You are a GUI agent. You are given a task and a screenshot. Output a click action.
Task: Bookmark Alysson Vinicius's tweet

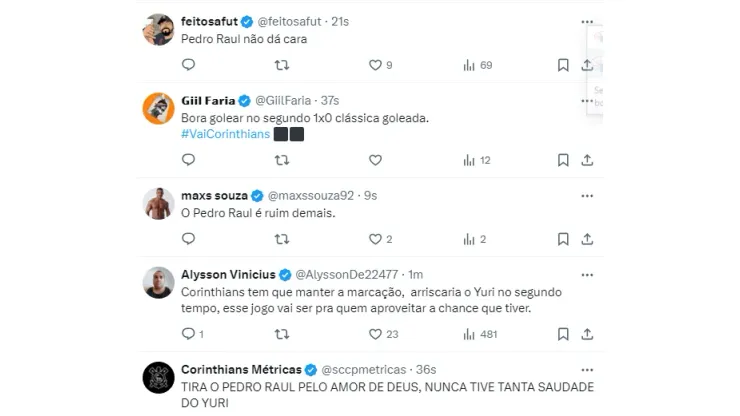point(562,334)
